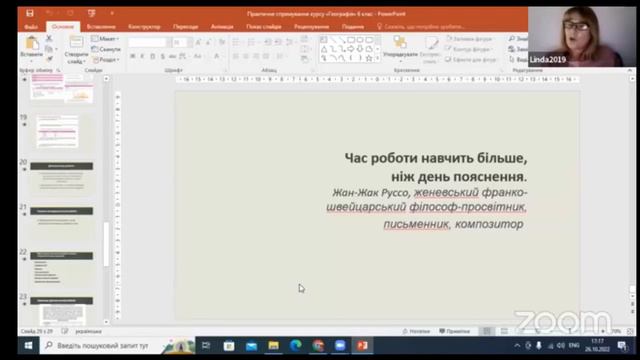Toggle strikethrough (abc) formatting
This screenshot has width=640, height=360.
[x=172, y=56]
